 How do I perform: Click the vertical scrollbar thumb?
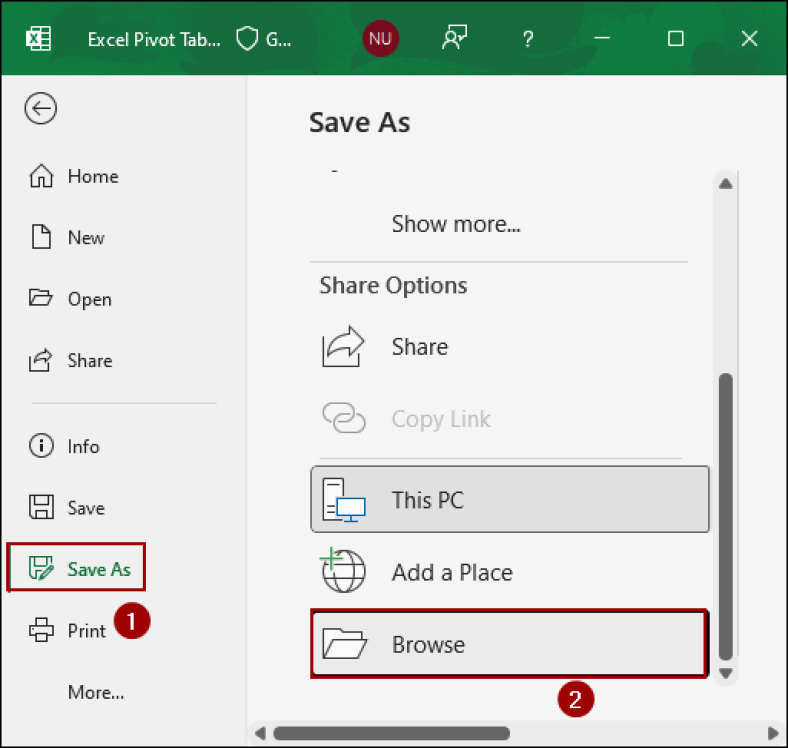[x=725, y=516]
